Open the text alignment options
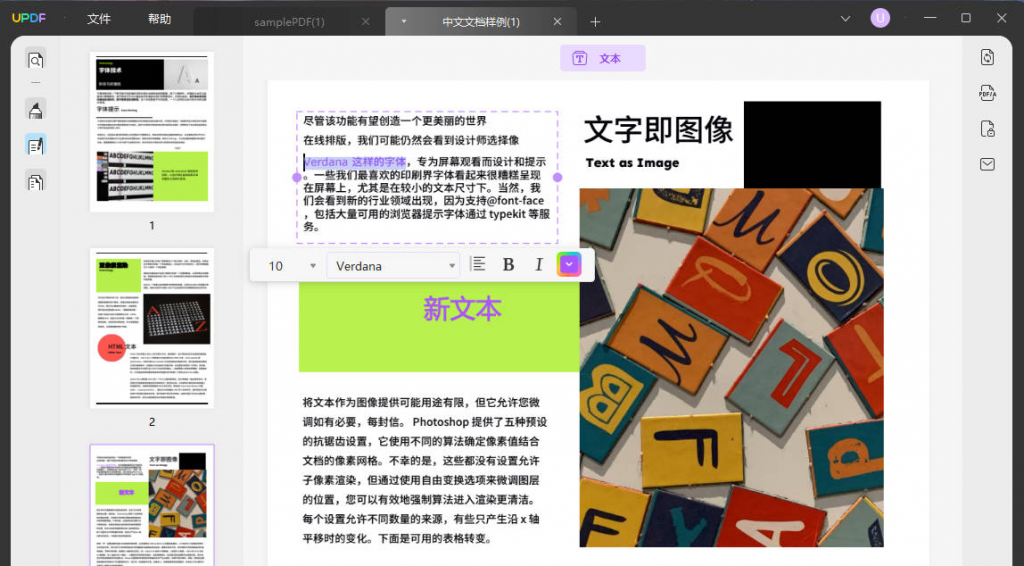The height and width of the screenshot is (566, 1024). pos(478,265)
